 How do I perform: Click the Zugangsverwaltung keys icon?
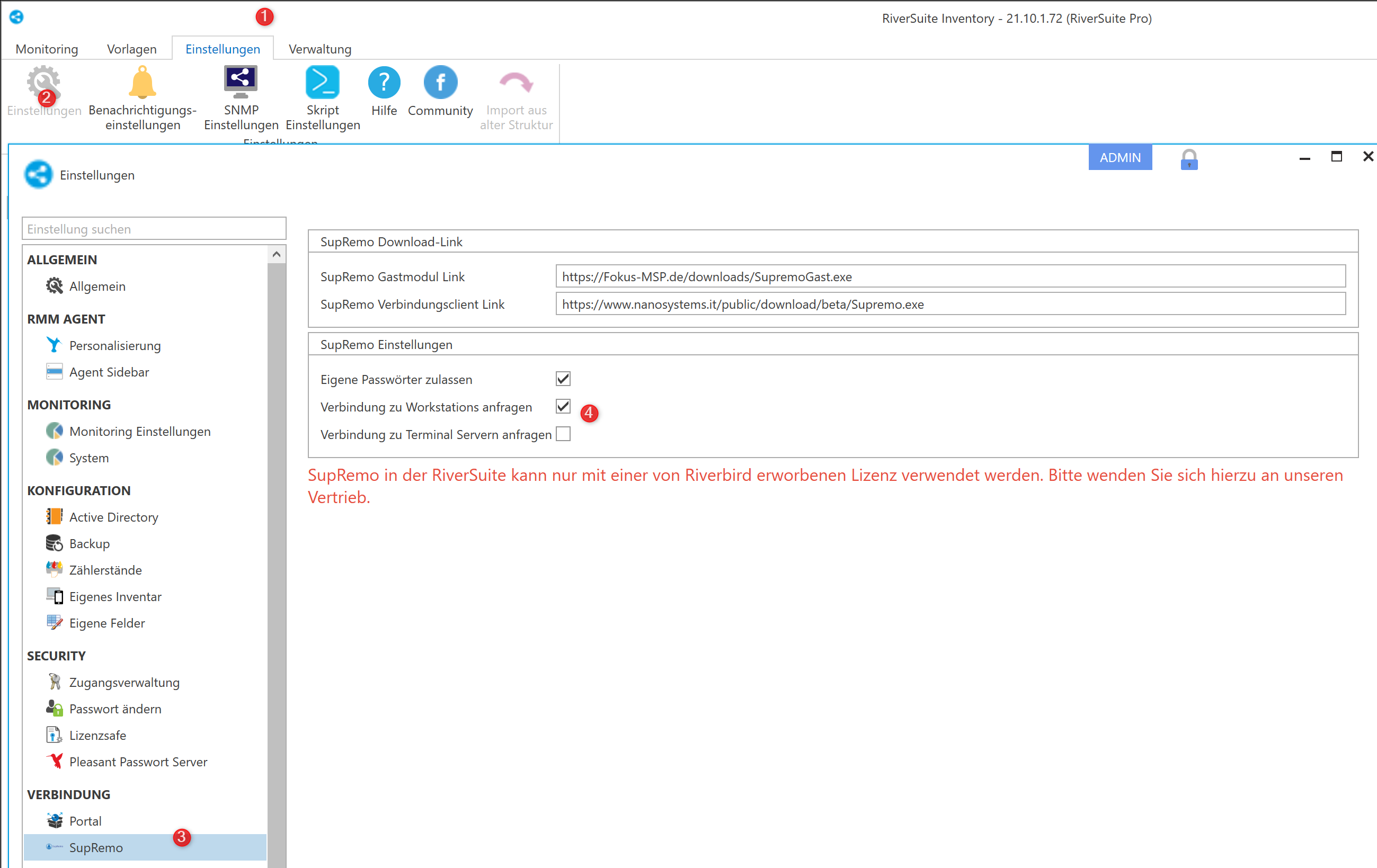coord(55,682)
